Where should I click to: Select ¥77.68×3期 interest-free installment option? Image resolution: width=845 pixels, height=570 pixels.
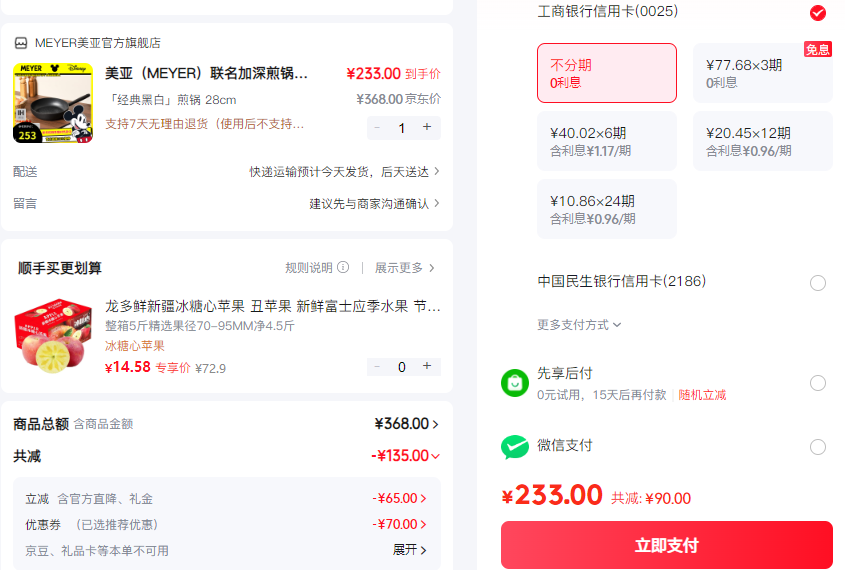[763, 73]
